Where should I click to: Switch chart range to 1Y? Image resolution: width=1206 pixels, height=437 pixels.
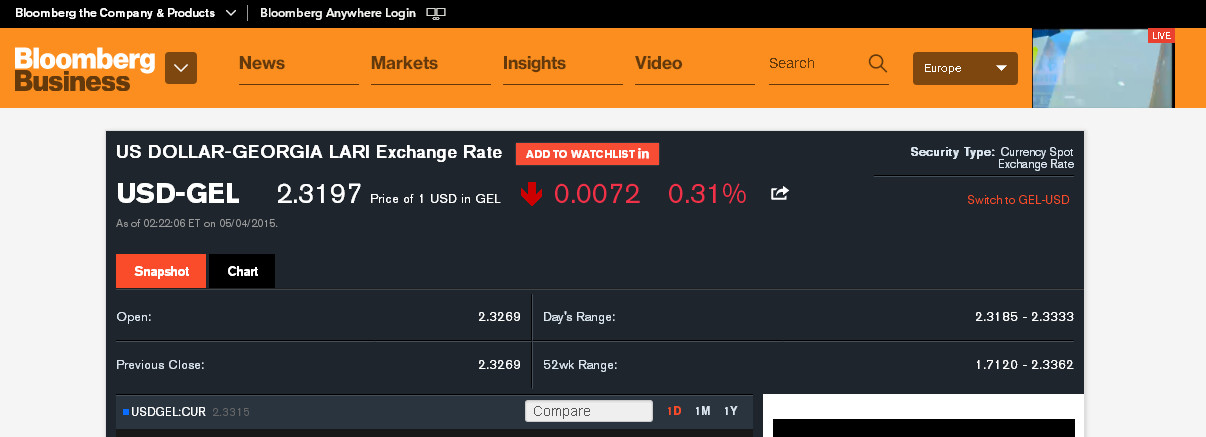(x=731, y=411)
